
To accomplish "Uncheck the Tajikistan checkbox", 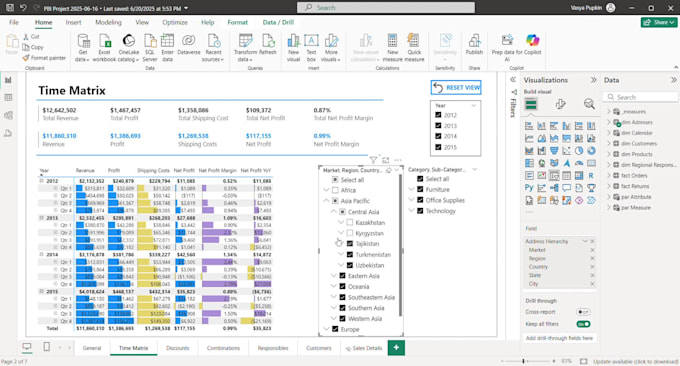I will coord(350,244).
